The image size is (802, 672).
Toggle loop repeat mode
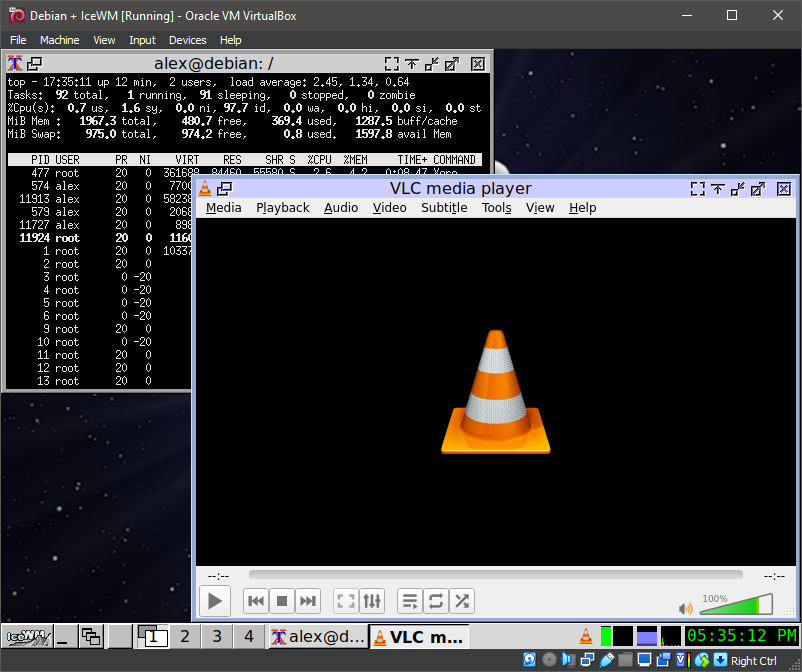tap(436, 601)
